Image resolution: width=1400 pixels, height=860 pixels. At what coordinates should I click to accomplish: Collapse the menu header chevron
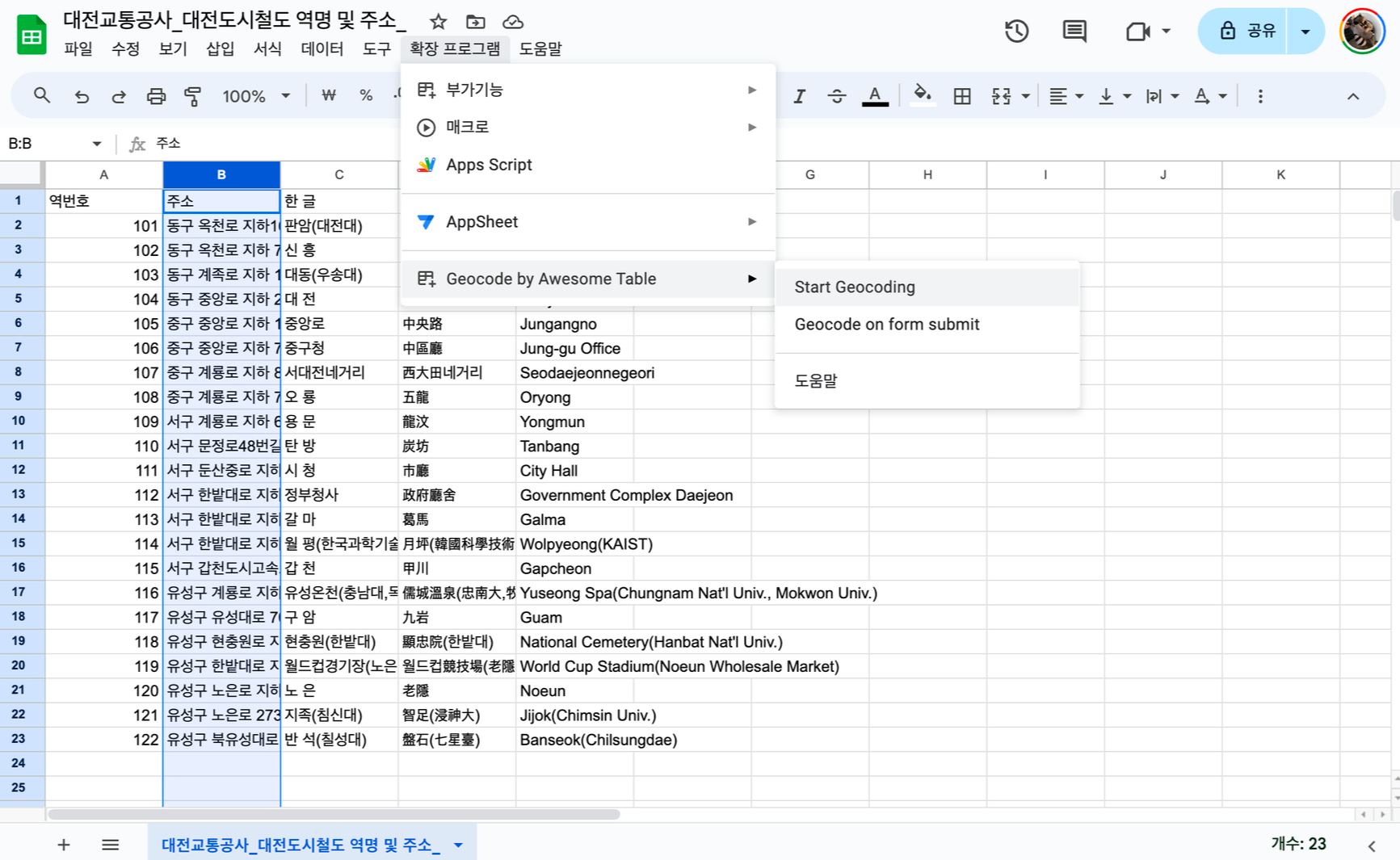1353,96
